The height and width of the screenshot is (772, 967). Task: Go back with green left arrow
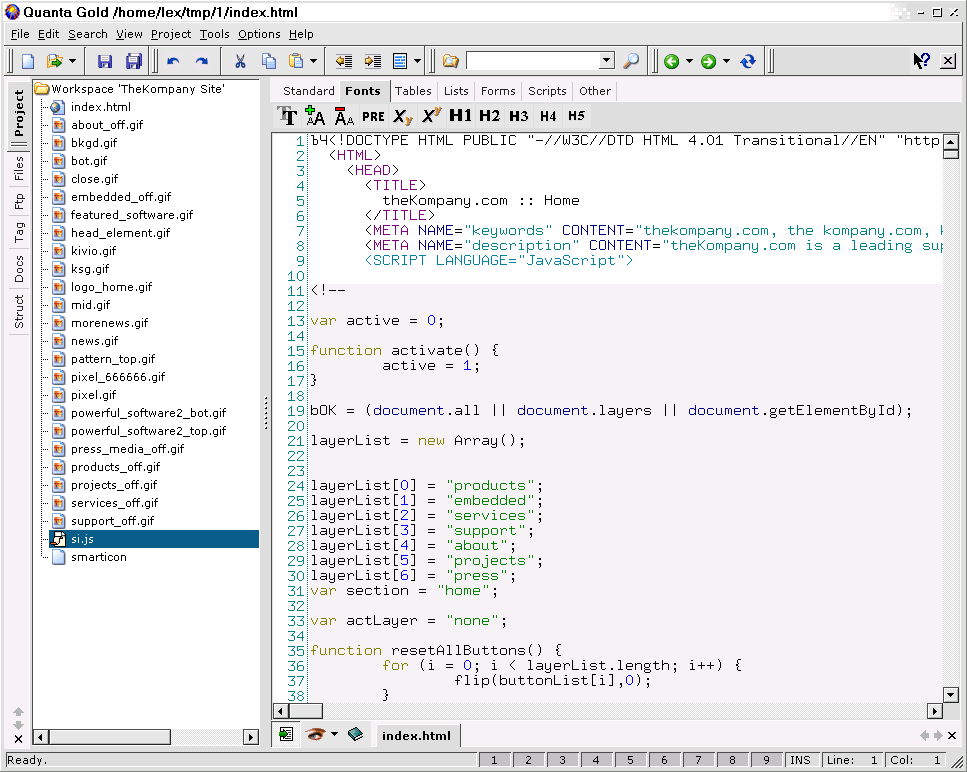[x=672, y=61]
